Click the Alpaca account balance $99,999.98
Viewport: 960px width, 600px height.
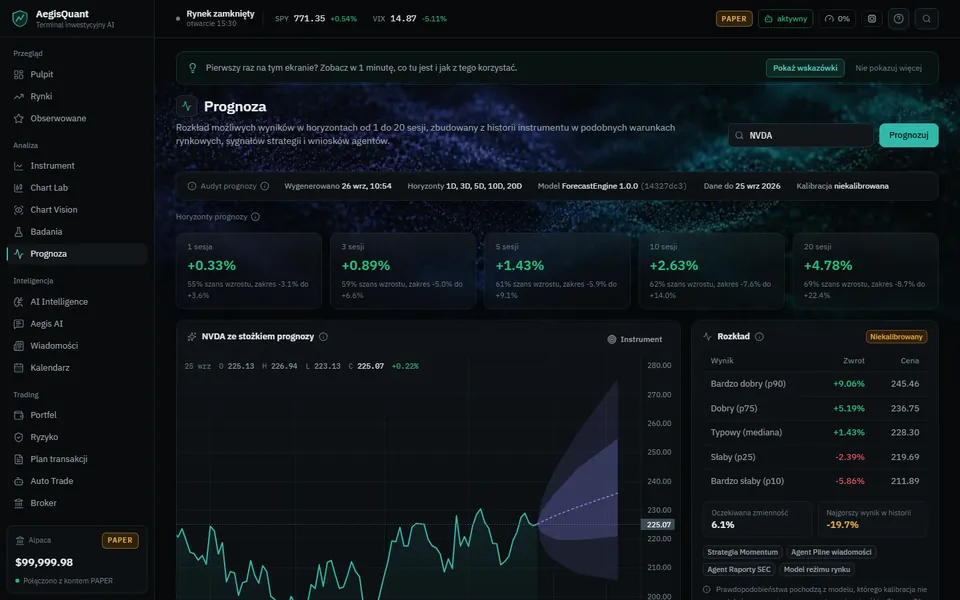[44, 562]
